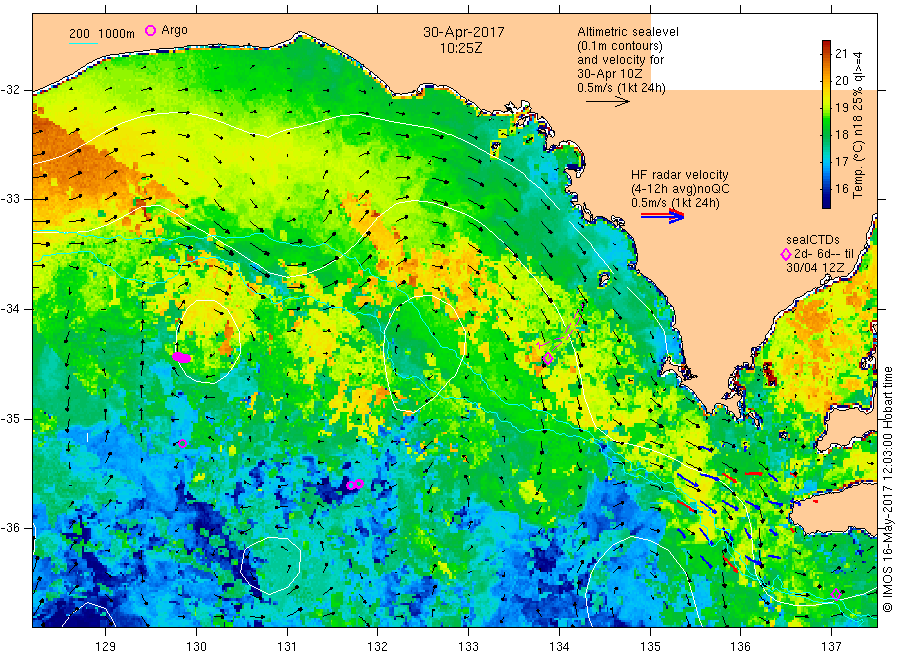900x660 pixels.
Task: Click the magenta sealCTDs diamond legend symbol
Action: pos(786,254)
